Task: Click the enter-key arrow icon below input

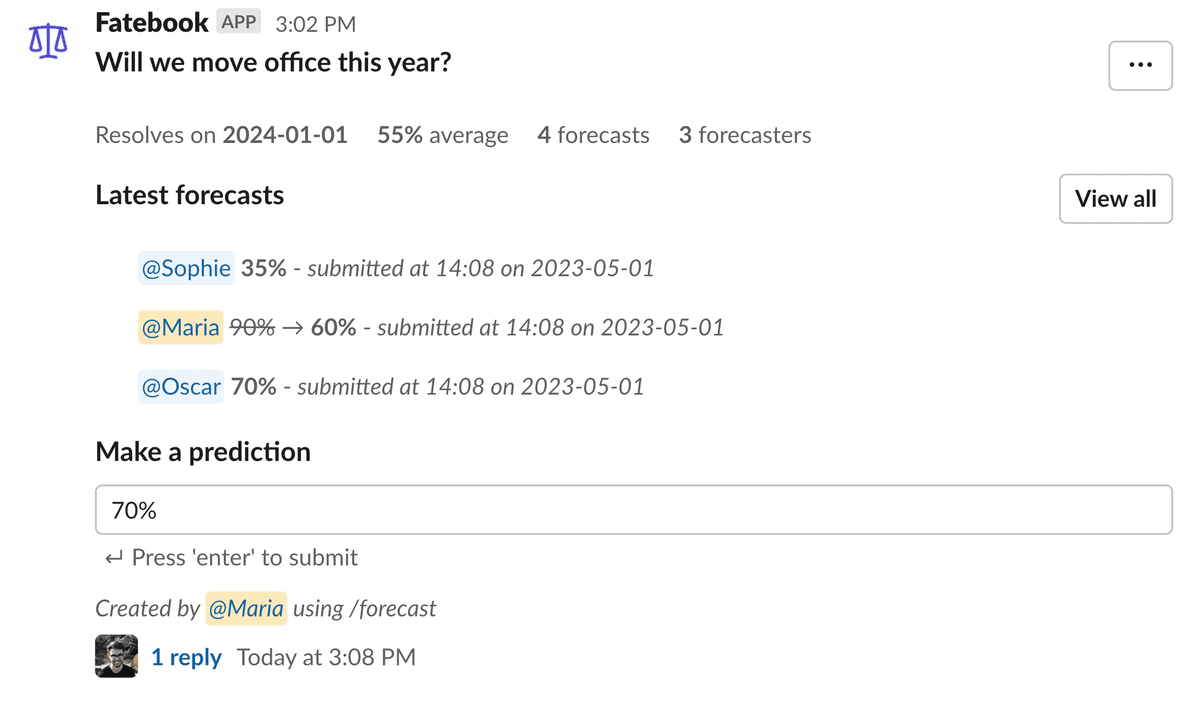Action: pyautogui.click(x=114, y=558)
